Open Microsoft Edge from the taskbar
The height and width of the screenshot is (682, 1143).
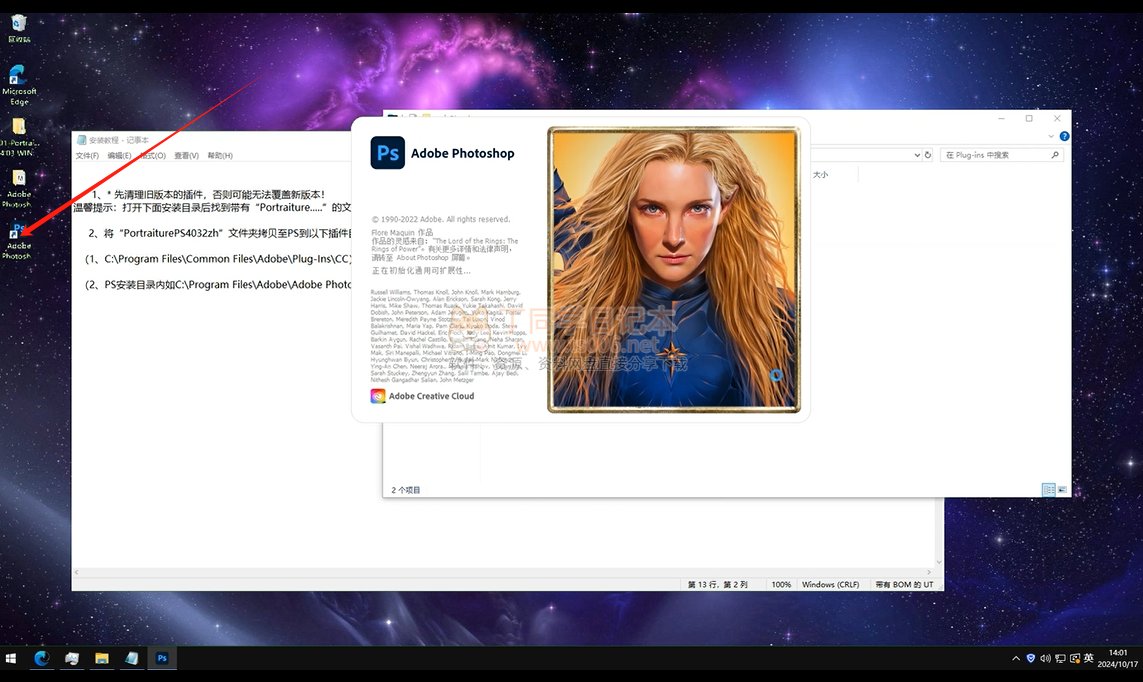[42, 658]
